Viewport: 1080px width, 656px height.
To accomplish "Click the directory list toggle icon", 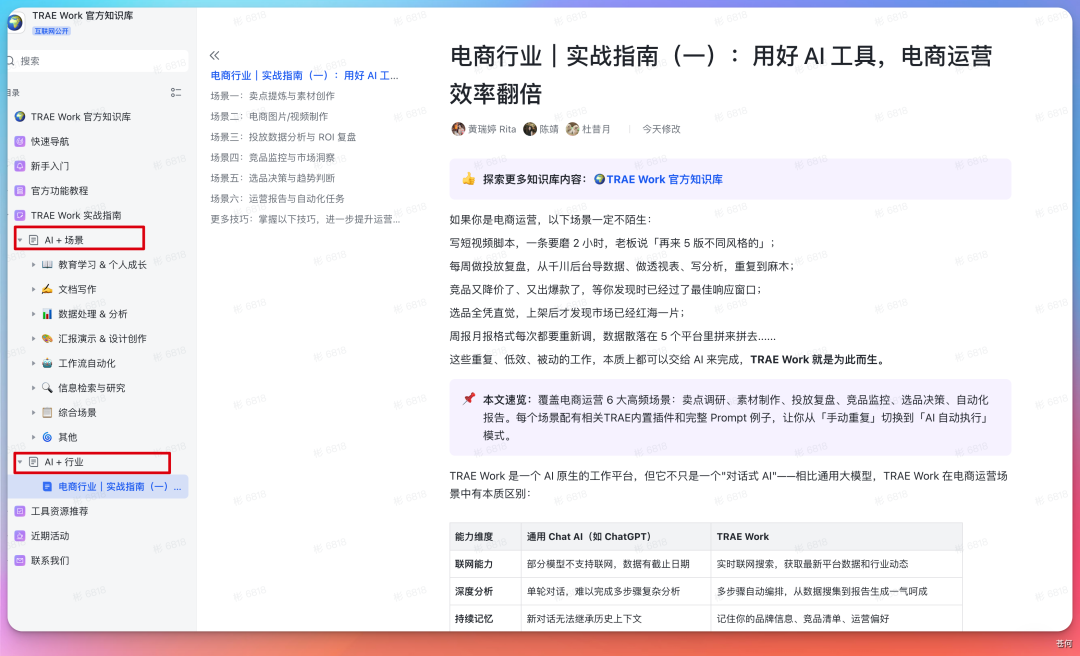I will 176,92.
